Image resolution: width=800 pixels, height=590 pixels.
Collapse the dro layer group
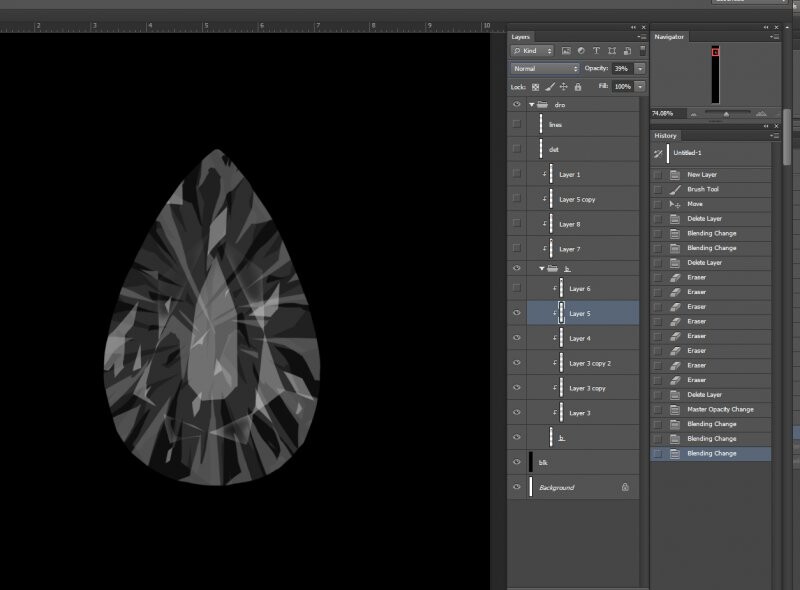tap(530, 104)
